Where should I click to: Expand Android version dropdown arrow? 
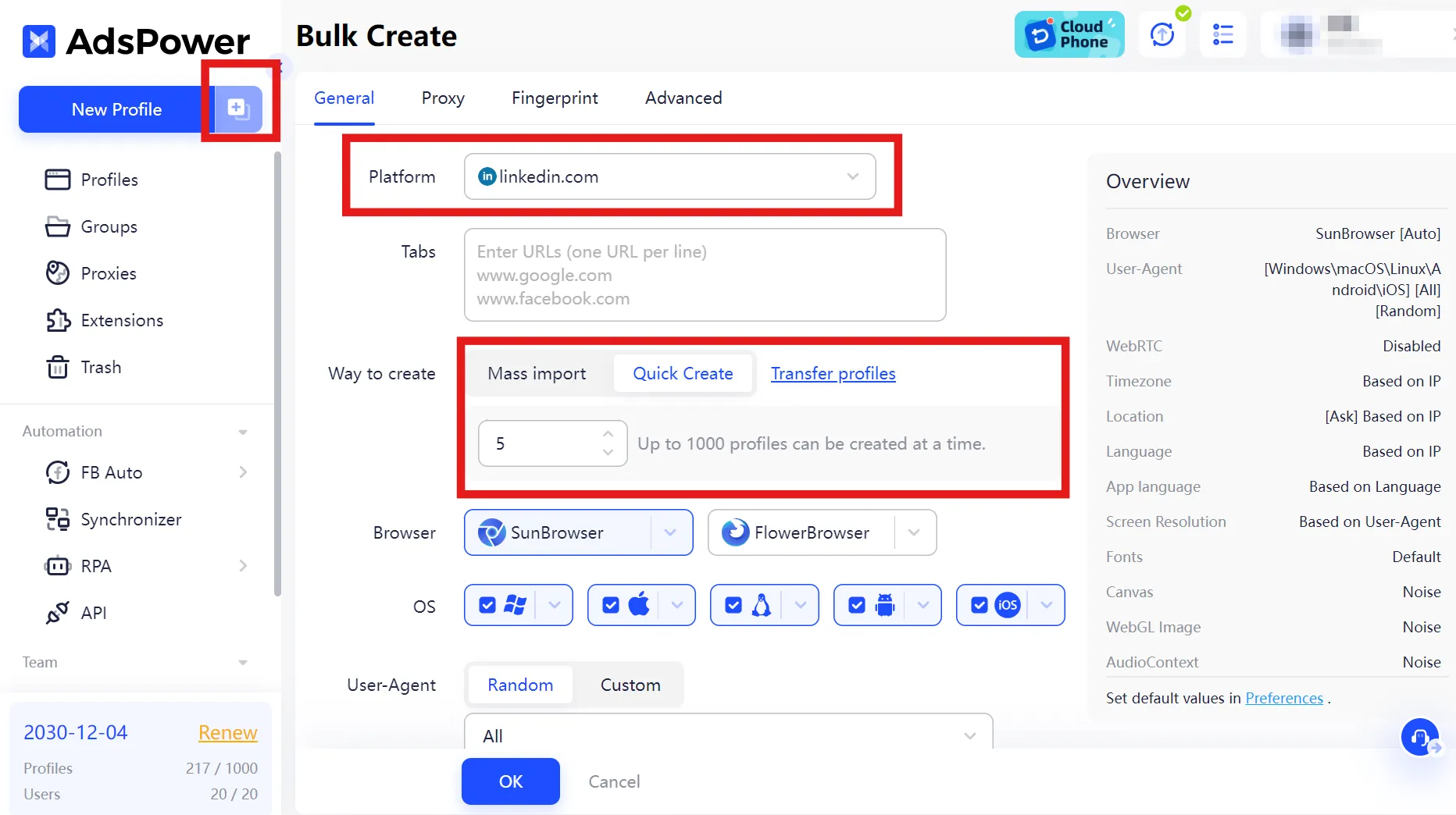tap(923, 605)
